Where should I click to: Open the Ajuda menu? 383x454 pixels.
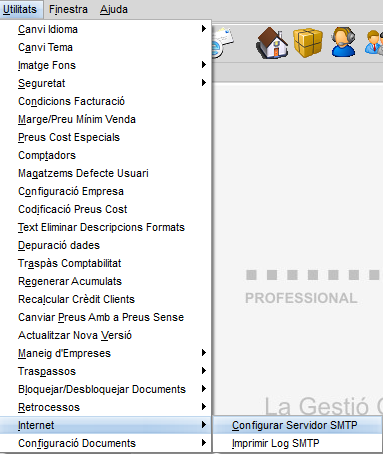114,9
